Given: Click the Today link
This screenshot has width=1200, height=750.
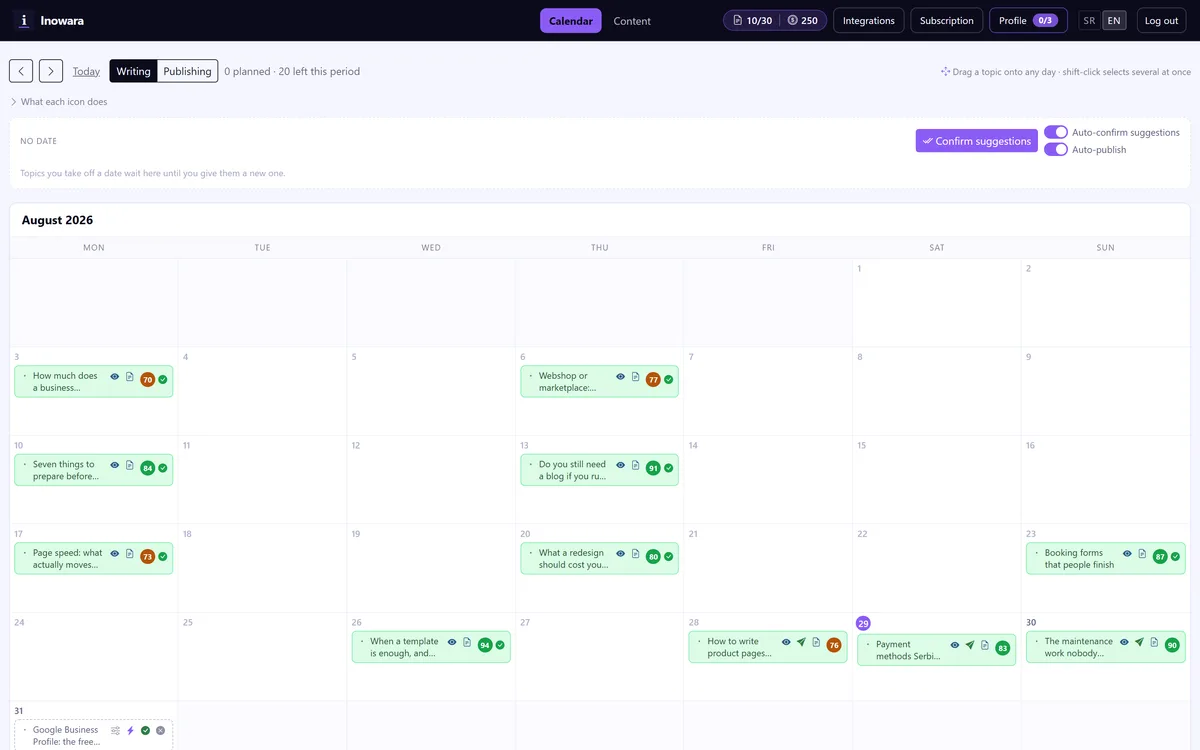Looking at the screenshot, I should (86, 72).
